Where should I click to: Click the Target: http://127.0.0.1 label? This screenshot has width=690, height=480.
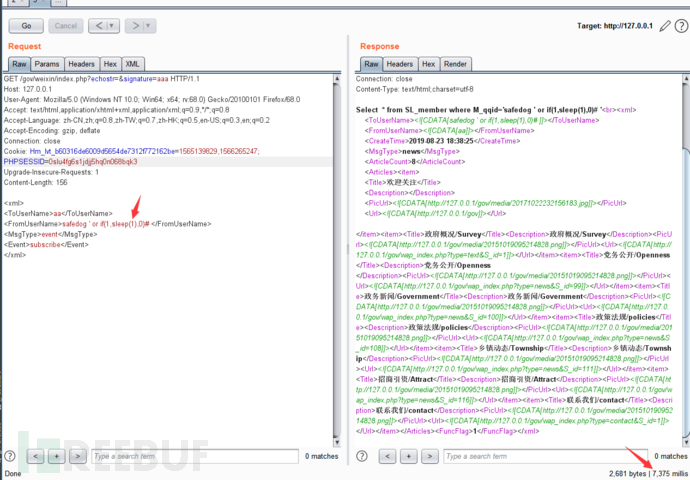pos(615,26)
